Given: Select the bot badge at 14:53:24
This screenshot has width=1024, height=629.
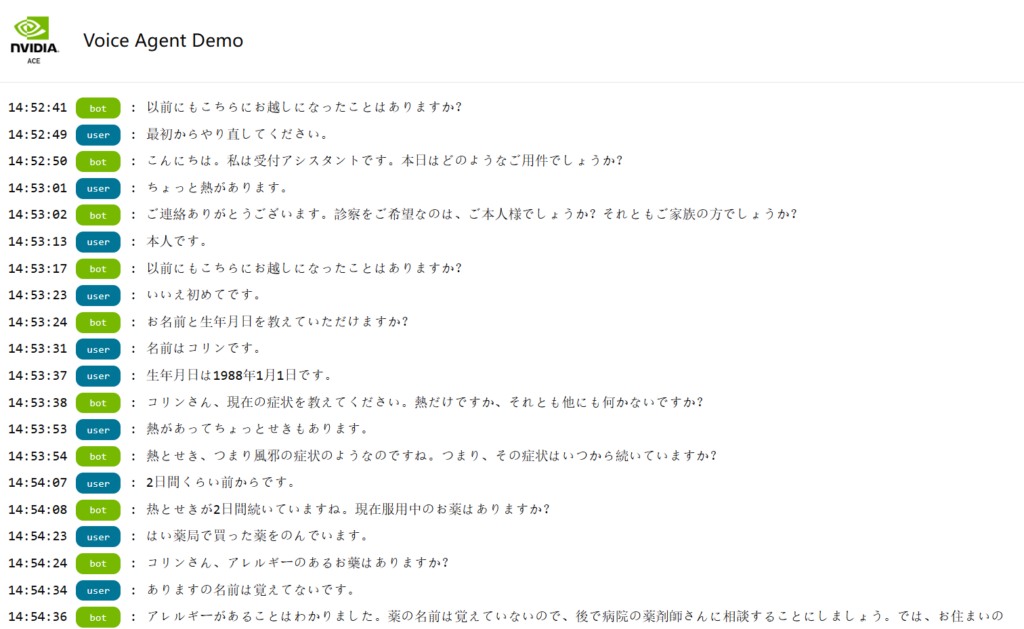Looking at the screenshot, I should coord(98,322).
